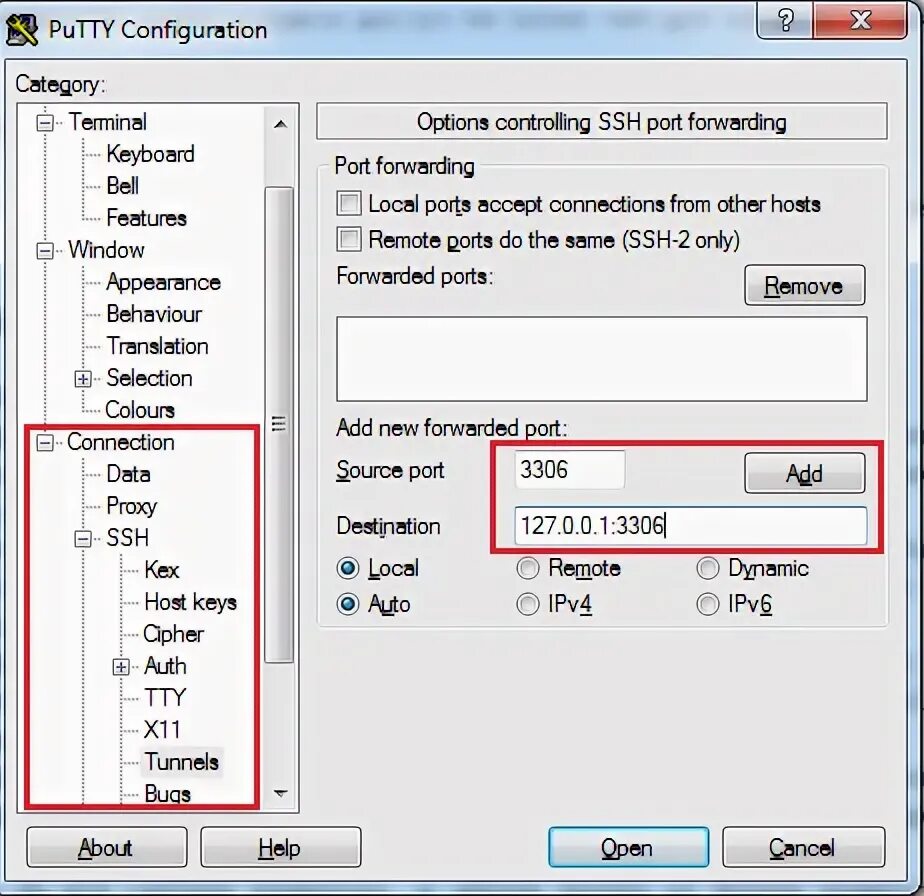Viewport: 924px width, 896px height.
Task: Open the Cipher category
Action: coord(173,634)
